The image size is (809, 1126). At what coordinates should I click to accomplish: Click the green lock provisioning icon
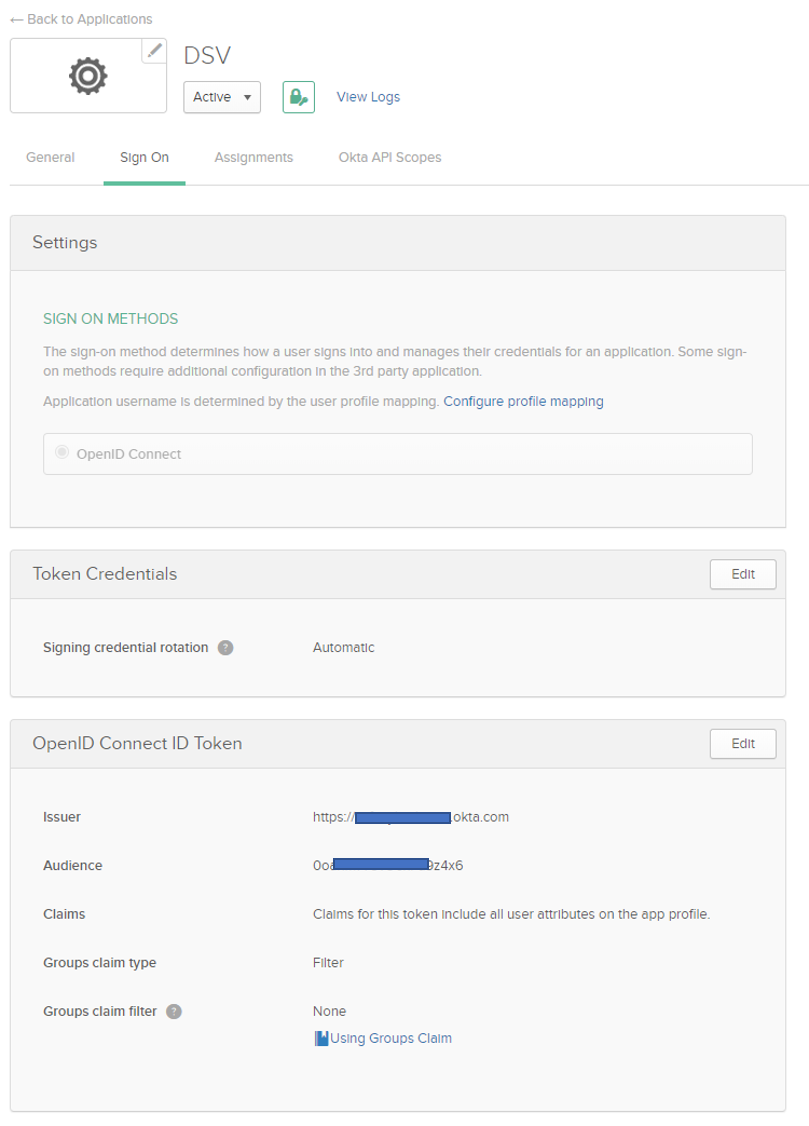[298, 97]
